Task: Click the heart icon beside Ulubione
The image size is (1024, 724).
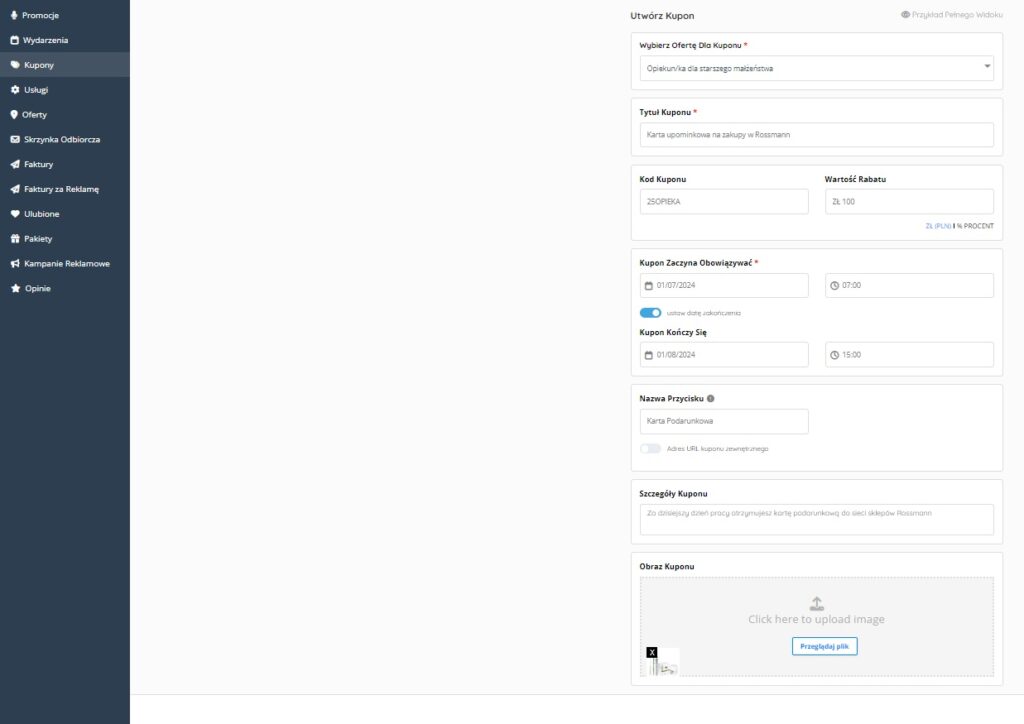Action: [x=14, y=214]
